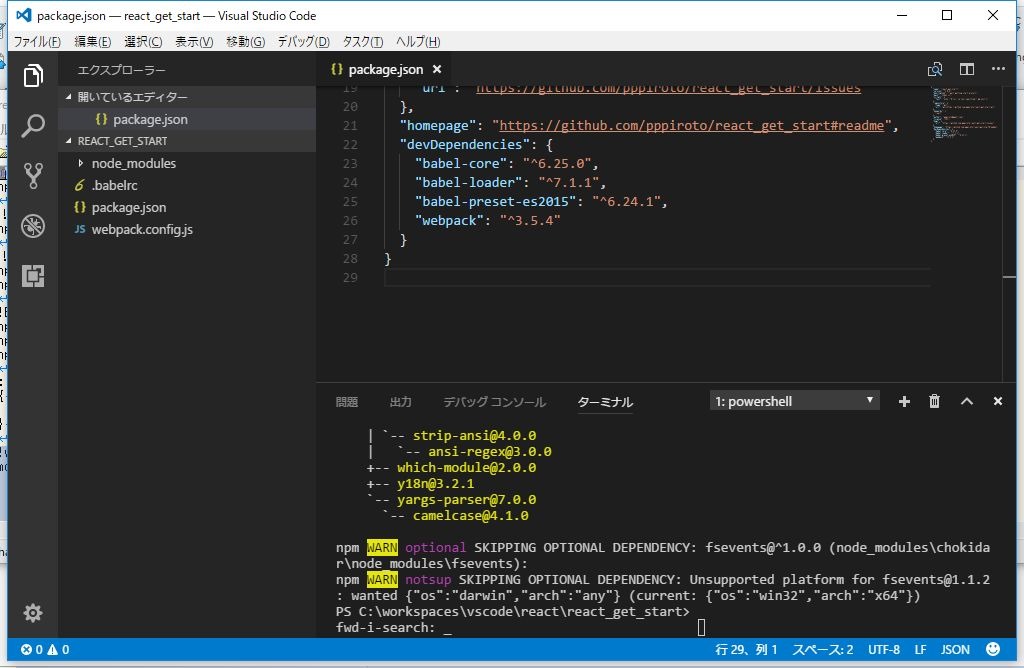Click the UTF-8 encoding status button

click(x=885, y=650)
